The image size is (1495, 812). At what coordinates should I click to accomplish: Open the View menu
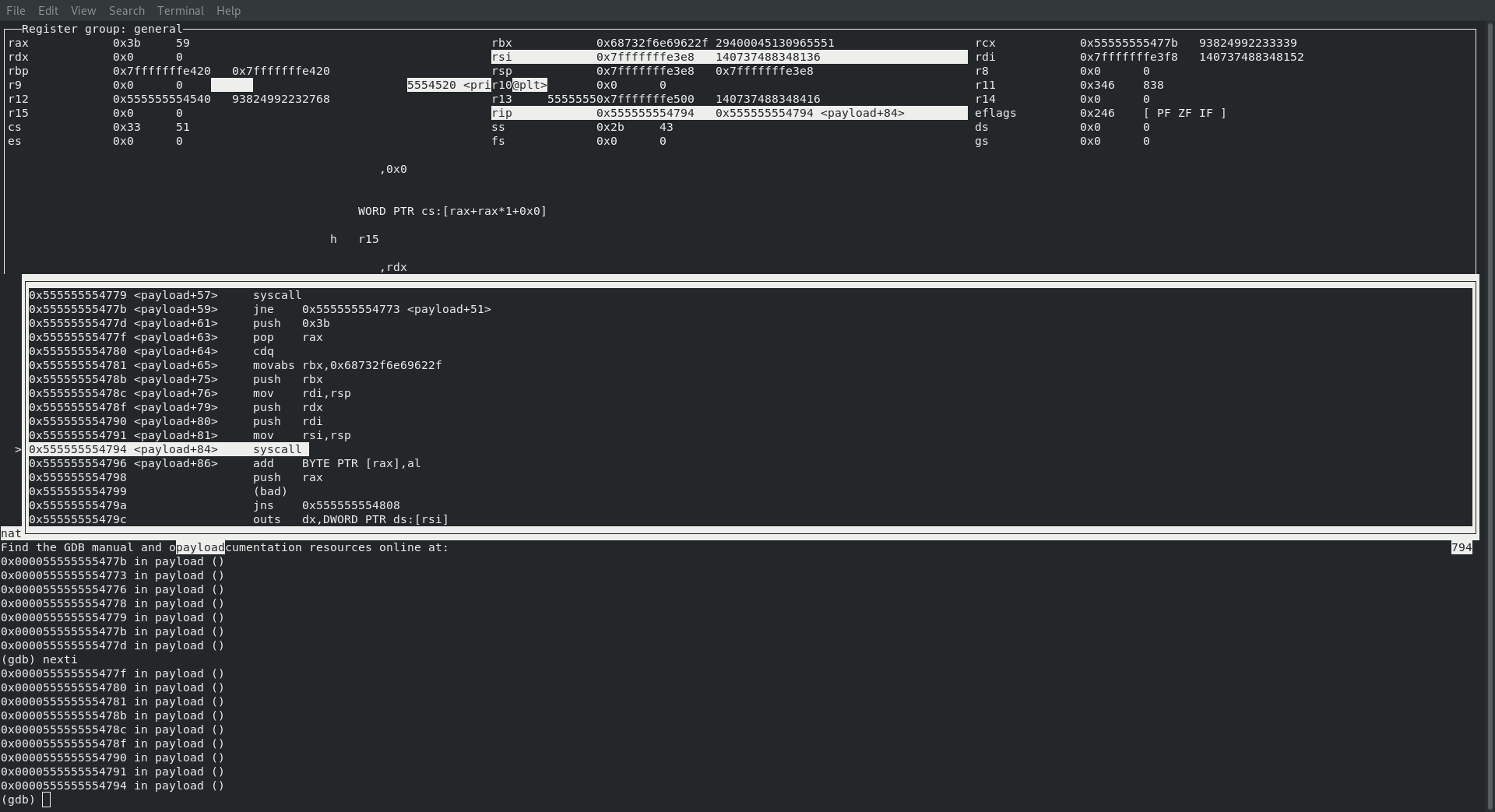[83, 11]
